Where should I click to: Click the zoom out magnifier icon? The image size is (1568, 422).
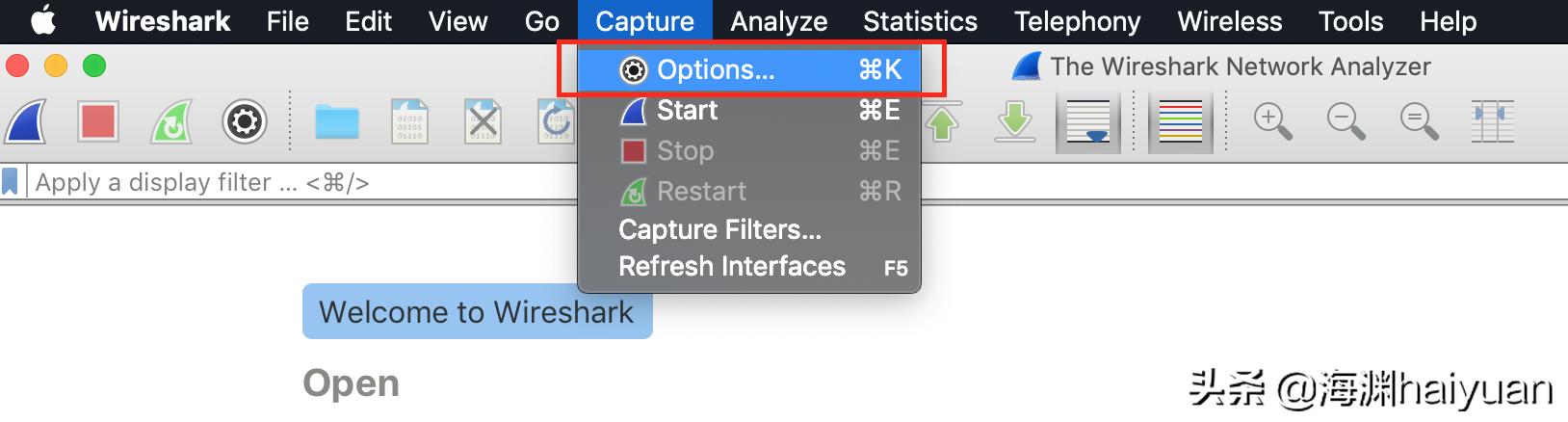(x=1346, y=122)
